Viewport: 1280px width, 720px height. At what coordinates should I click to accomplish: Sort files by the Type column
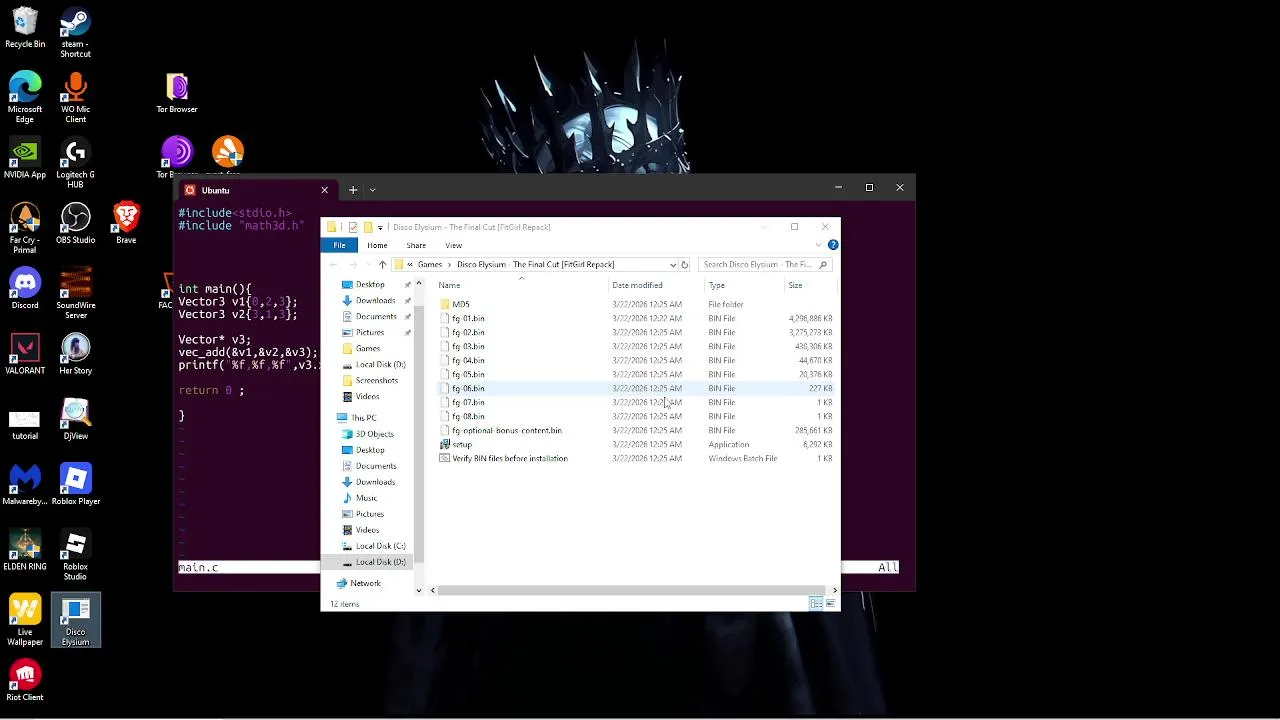(743, 286)
